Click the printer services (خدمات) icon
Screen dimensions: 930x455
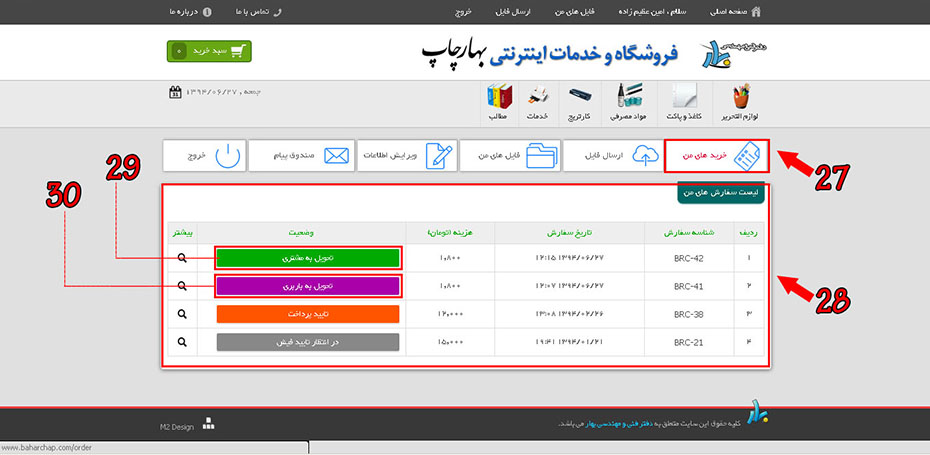[x=538, y=103]
